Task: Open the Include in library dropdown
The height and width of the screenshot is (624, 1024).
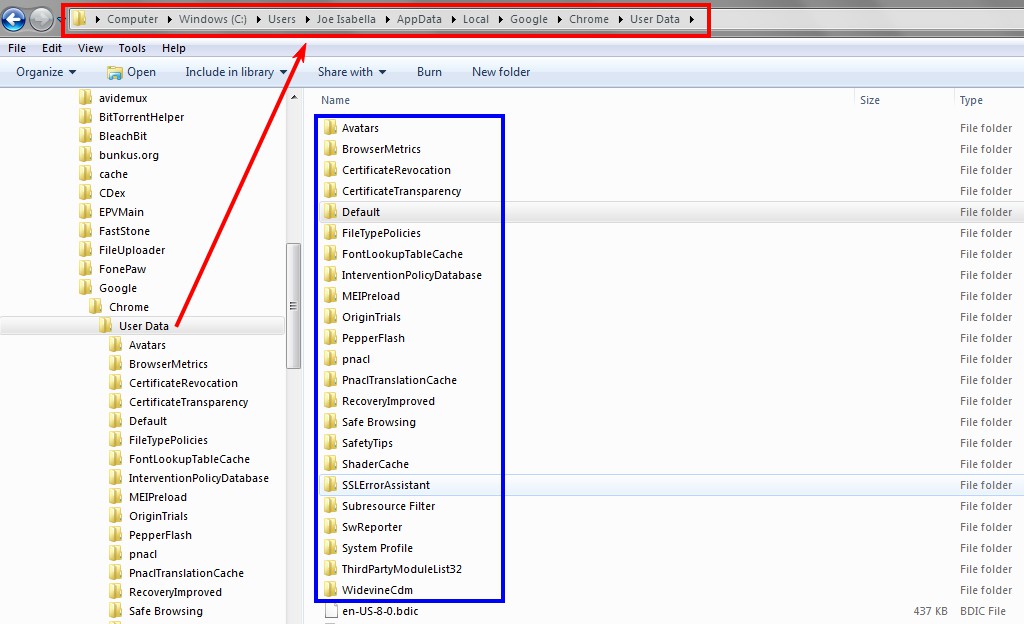Action: coord(236,72)
